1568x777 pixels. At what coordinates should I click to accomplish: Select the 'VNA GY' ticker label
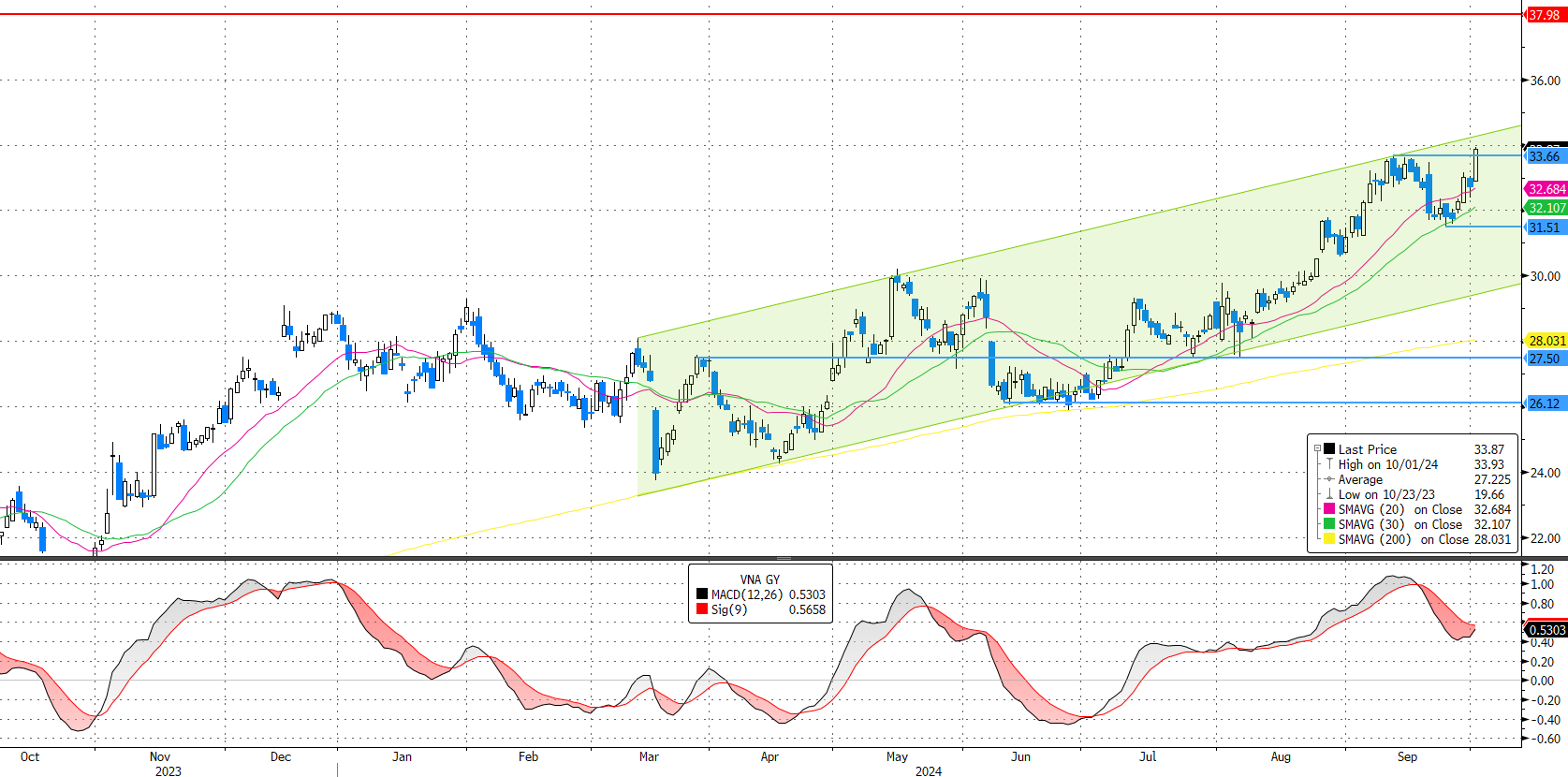pyautogui.click(x=759, y=579)
